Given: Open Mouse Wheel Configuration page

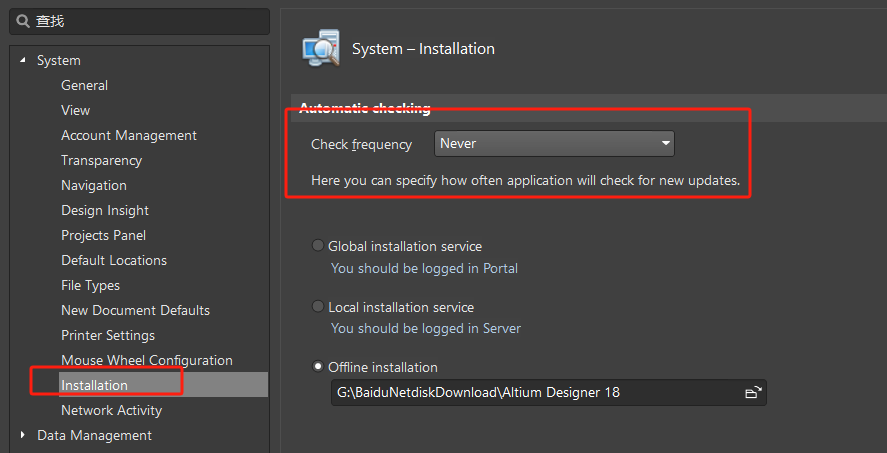Looking at the screenshot, I should pos(146,360).
